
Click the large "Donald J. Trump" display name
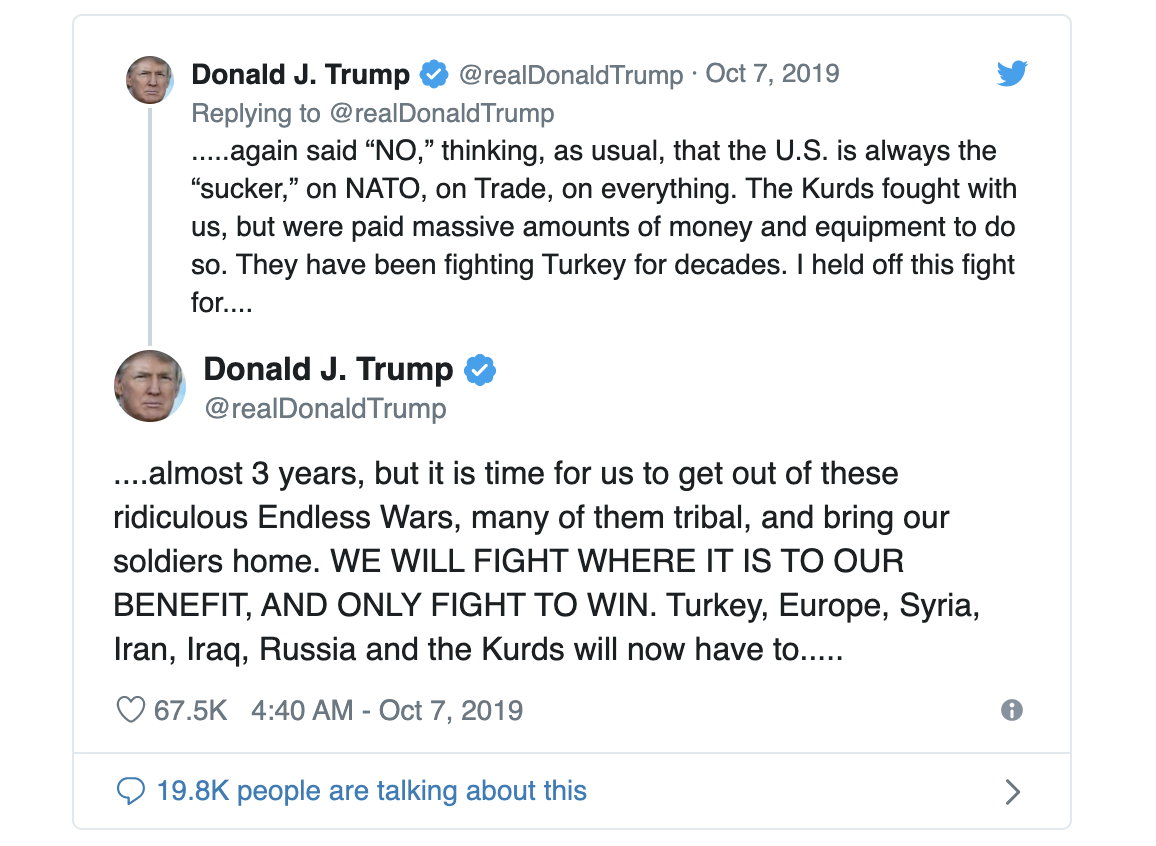[x=328, y=369]
